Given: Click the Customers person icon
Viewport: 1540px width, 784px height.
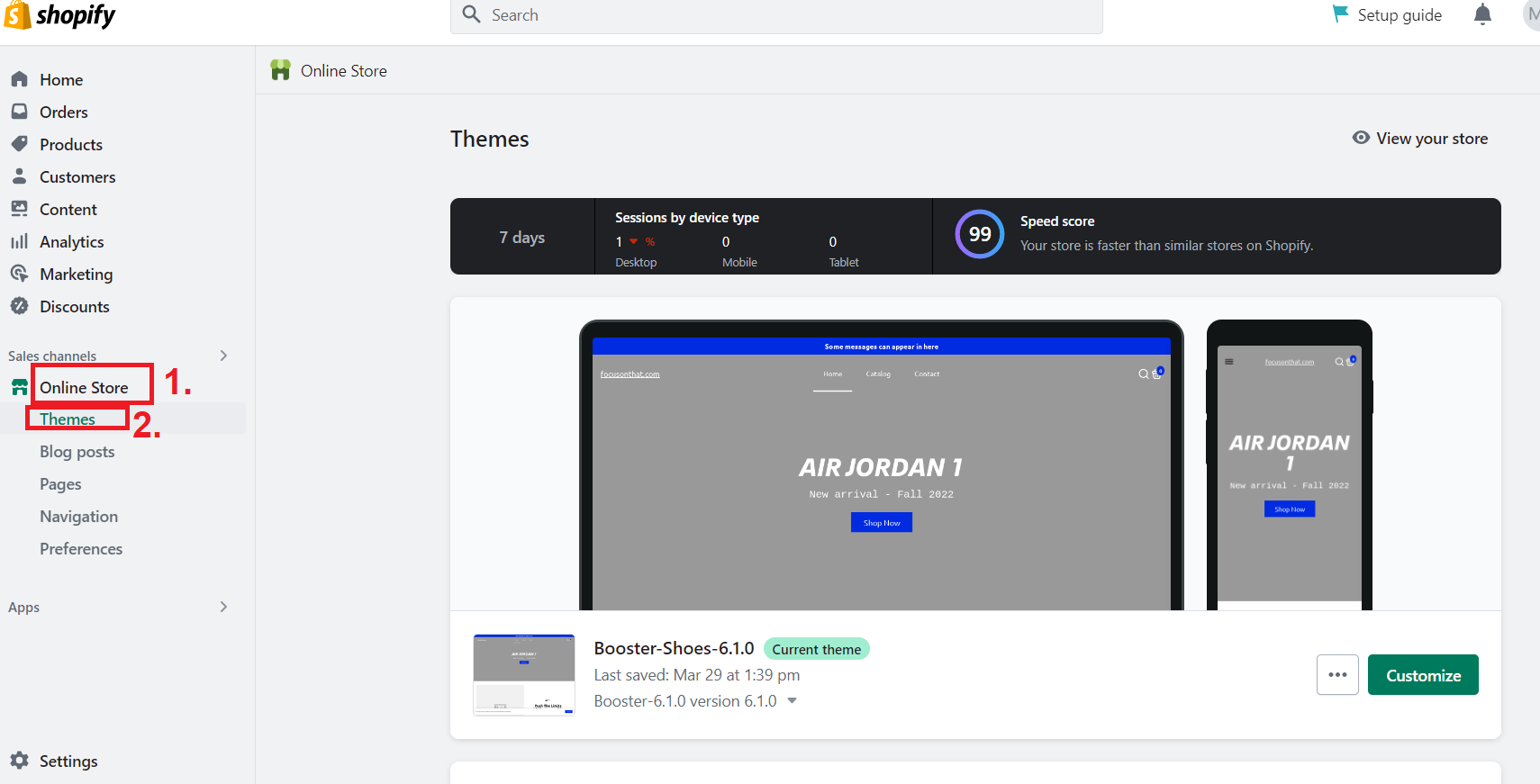Looking at the screenshot, I should pyautogui.click(x=19, y=176).
